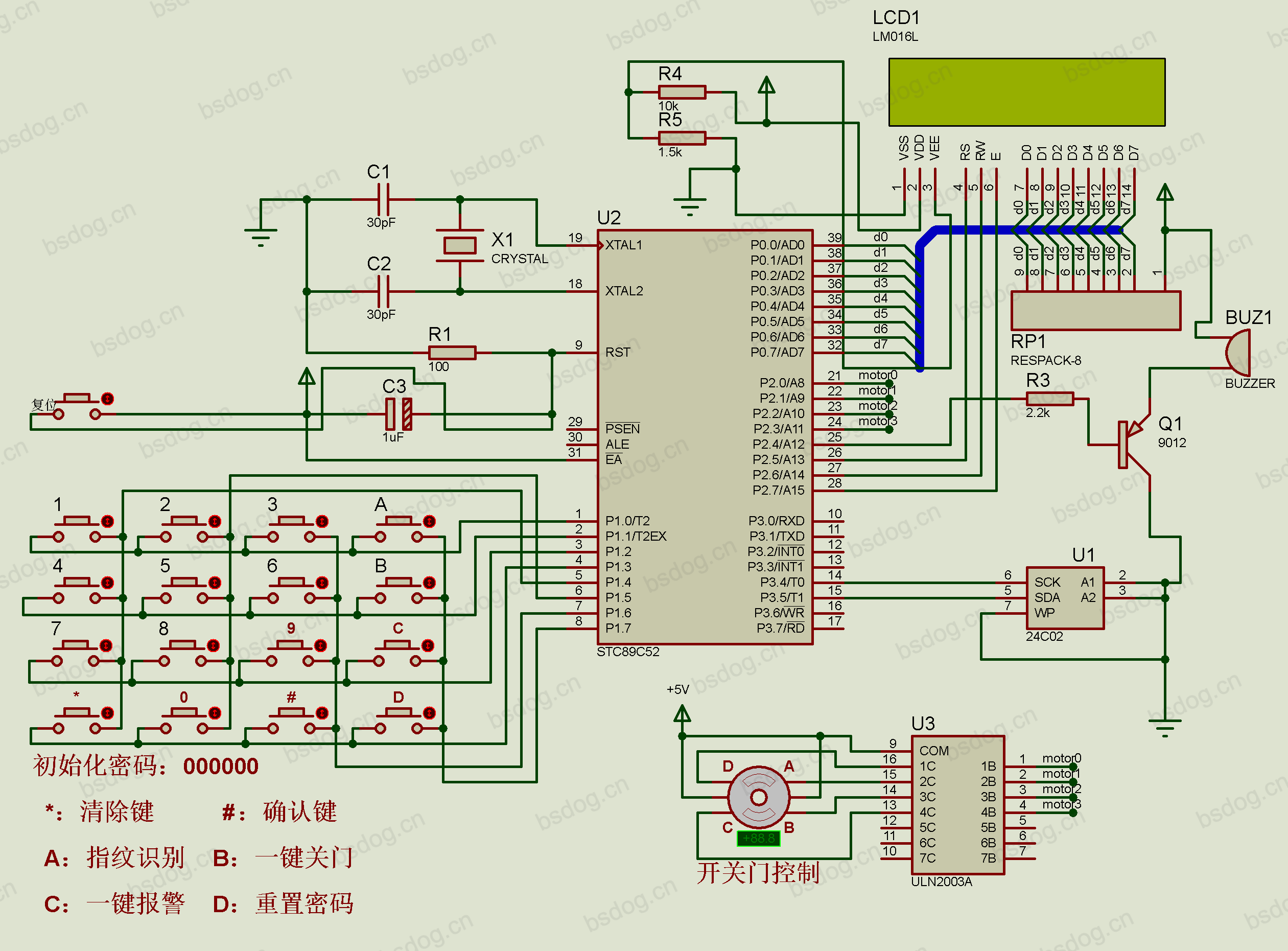This screenshot has width=1288, height=951.
Task: Click the power arrow next to R4
Action: [766, 86]
